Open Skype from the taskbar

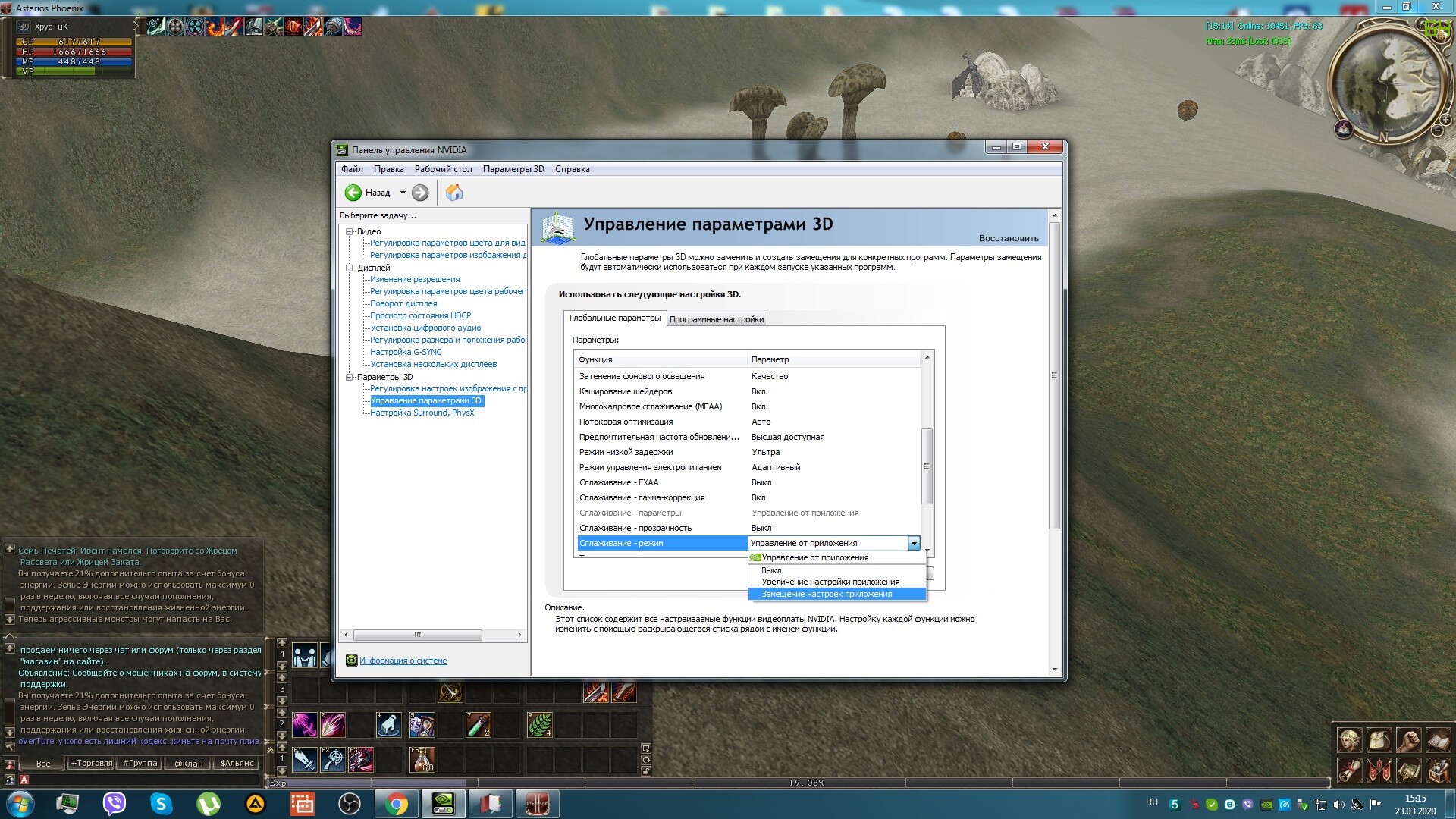(161, 803)
